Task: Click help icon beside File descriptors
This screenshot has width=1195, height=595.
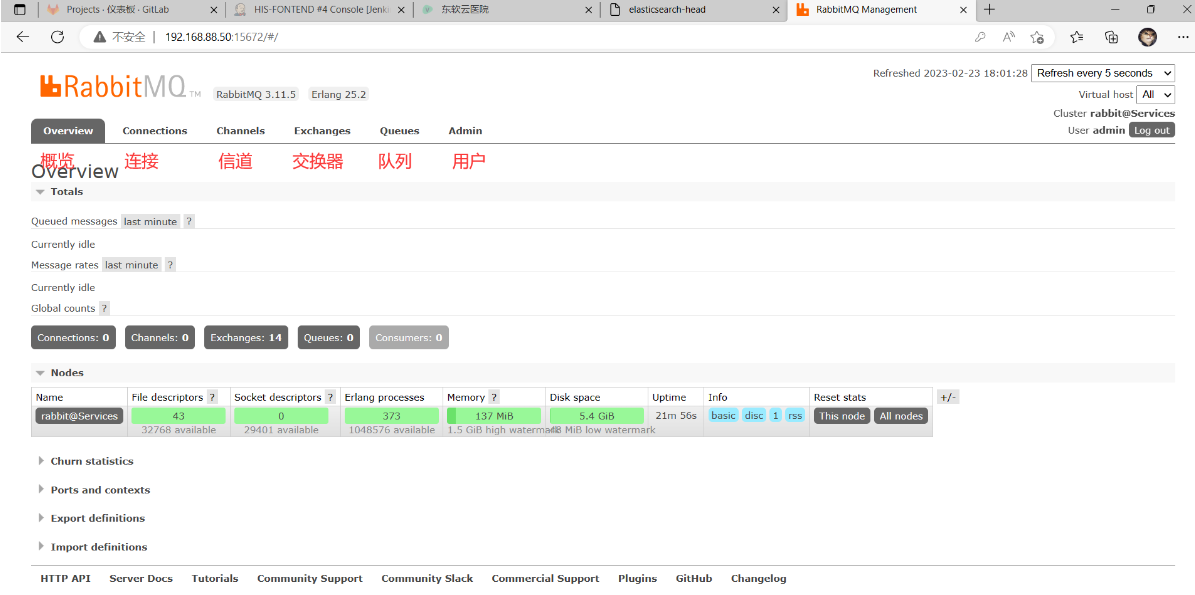Action: point(213,398)
